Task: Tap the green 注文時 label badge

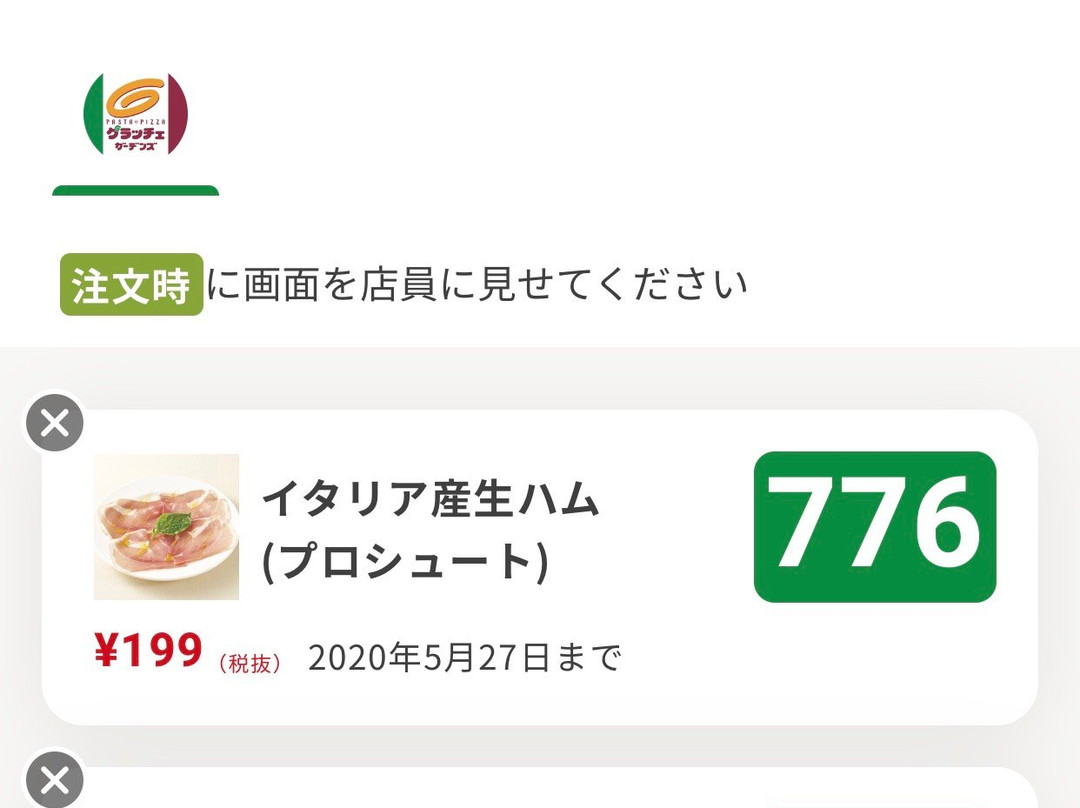Action: click(x=131, y=284)
